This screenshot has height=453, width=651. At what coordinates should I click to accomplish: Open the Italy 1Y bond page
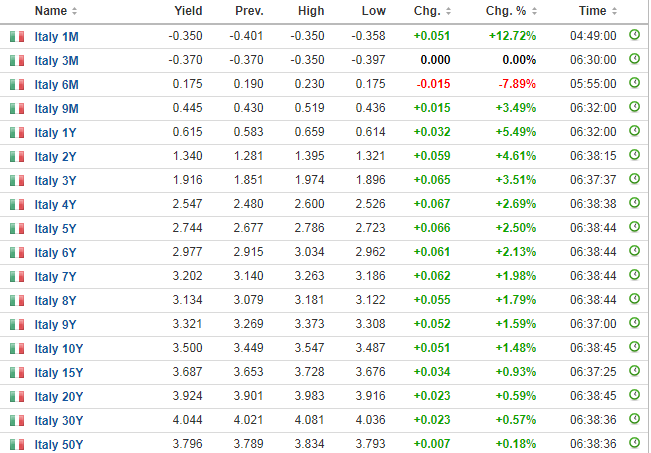(x=55, y=133)
